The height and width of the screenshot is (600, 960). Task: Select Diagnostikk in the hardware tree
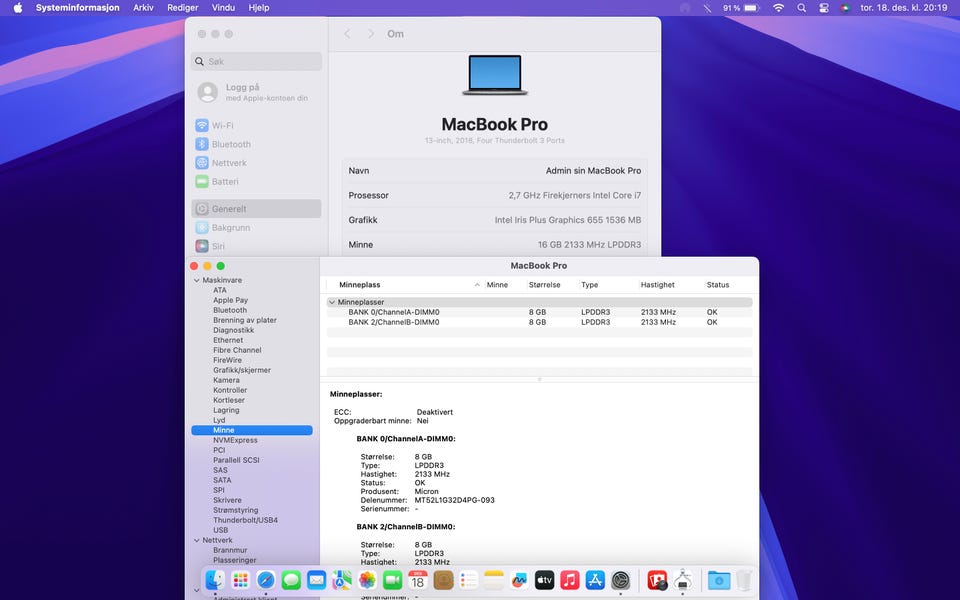coord(233,331)
